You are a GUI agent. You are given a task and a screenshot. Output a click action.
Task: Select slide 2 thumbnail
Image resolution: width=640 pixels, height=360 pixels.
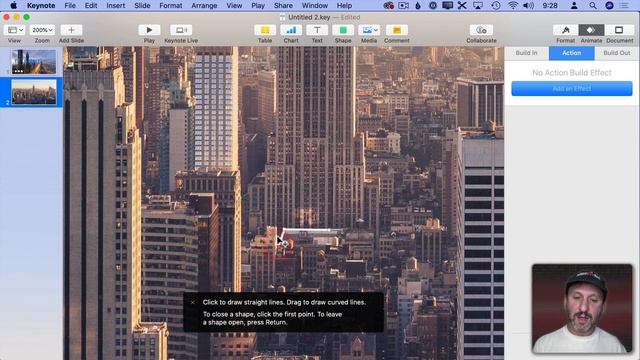[34, 92]
